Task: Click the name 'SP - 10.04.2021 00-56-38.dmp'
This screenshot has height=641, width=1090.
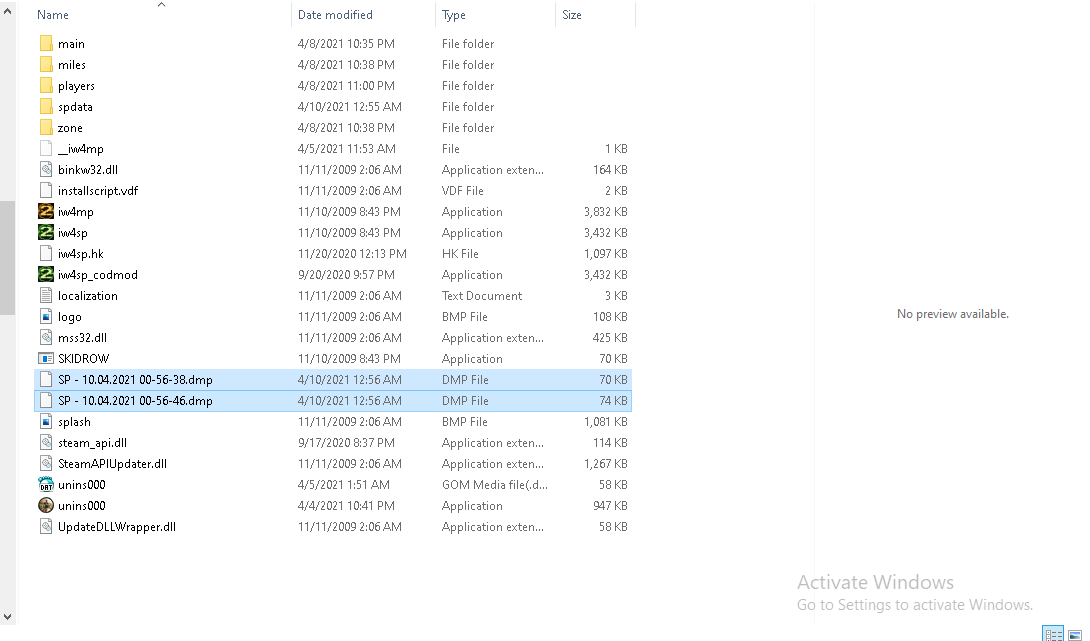Action: [x=136, y=380]
